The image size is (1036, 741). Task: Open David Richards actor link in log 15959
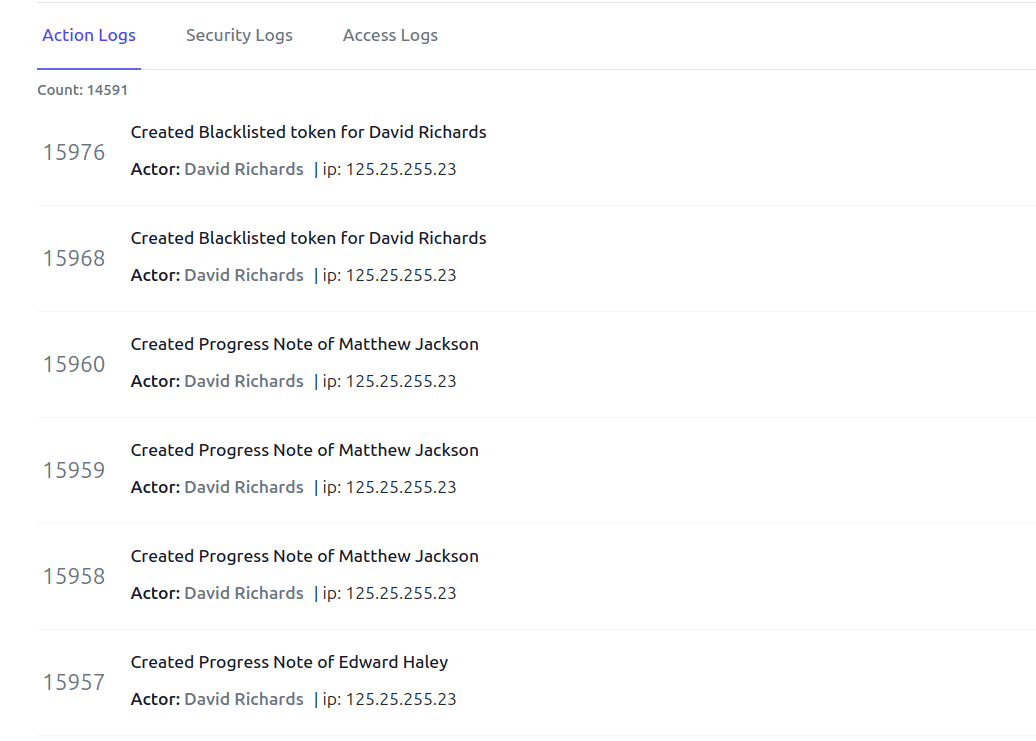coord(244,487)
